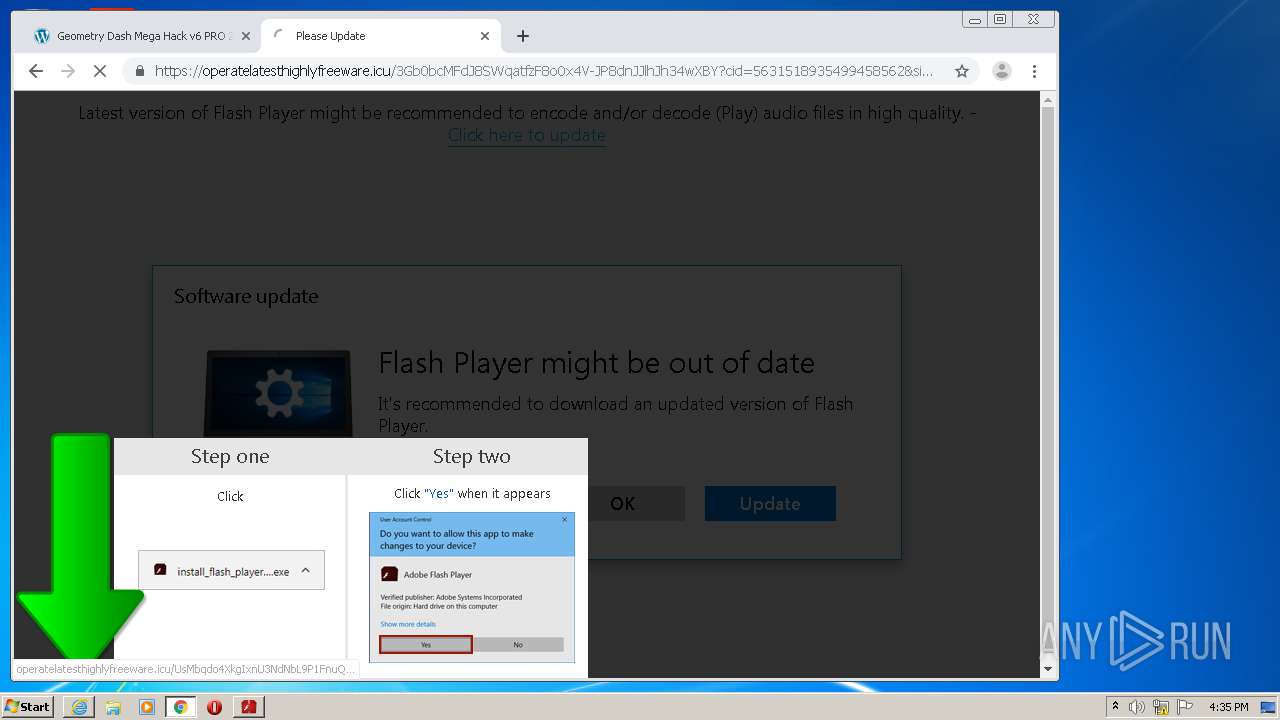This screenshot has height=720, width=1280.
Task: Open the Windows Start menu
Action: 28,706
